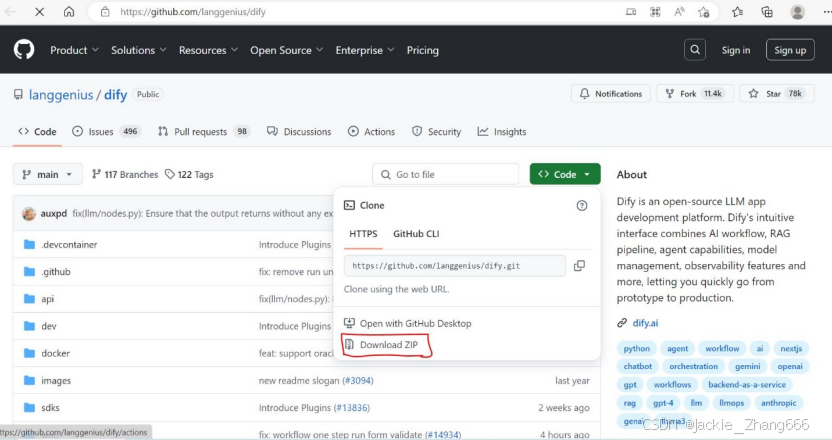Click the site lock icon in address bar
The width and height of the screenshot is (832, 440).
pos(105,12)
